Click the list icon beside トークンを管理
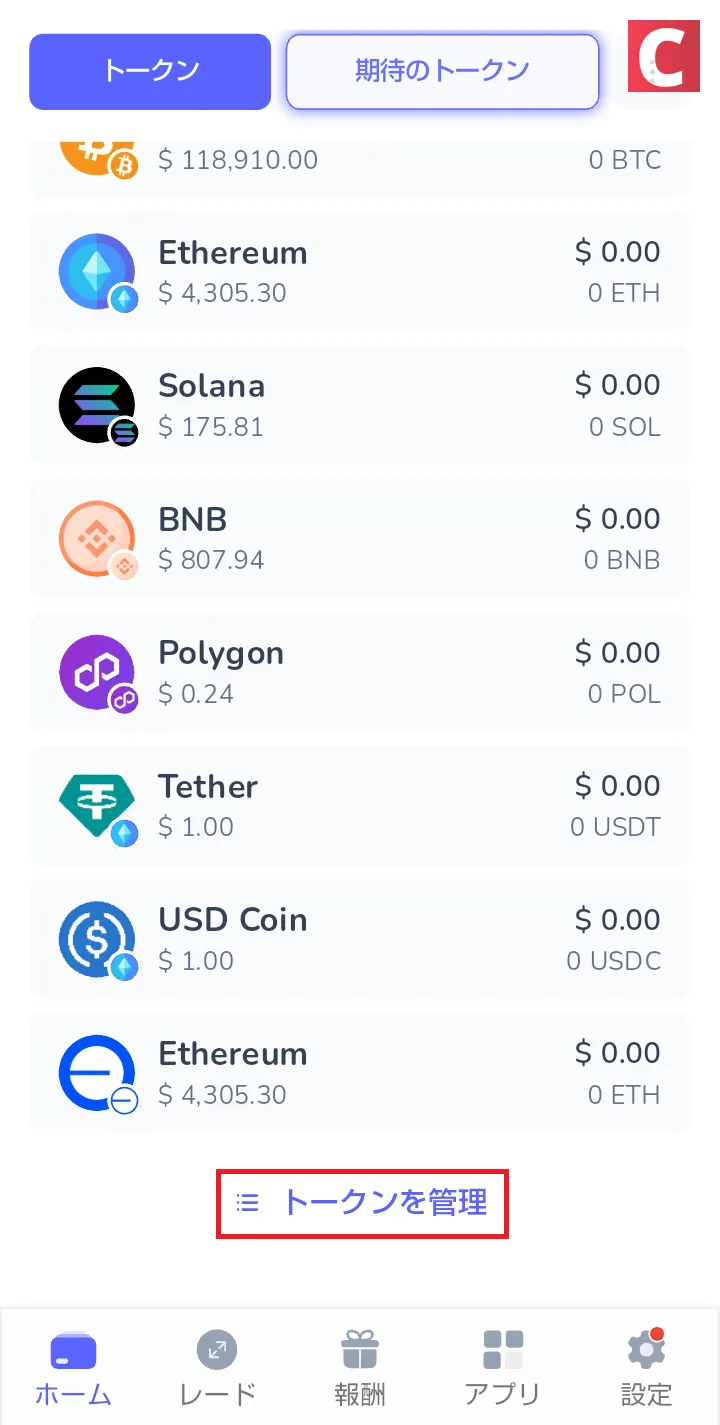This screenshot has width=720, height=1425. pos(247,1202)
